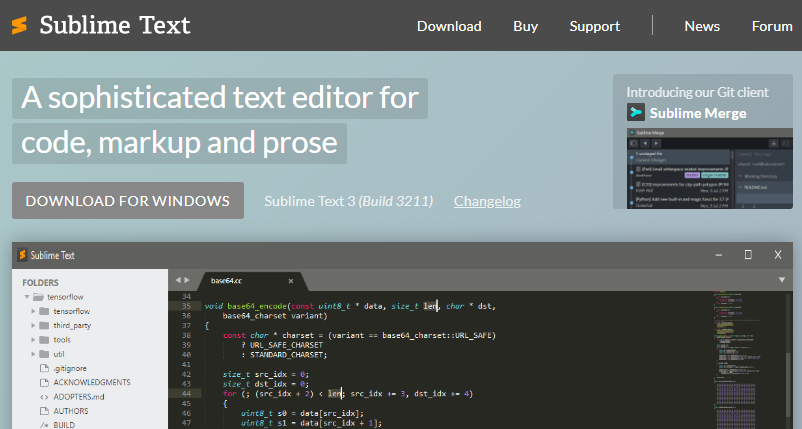Visit the Forum link in header
802x429 pixels.
tap(772, 26)
